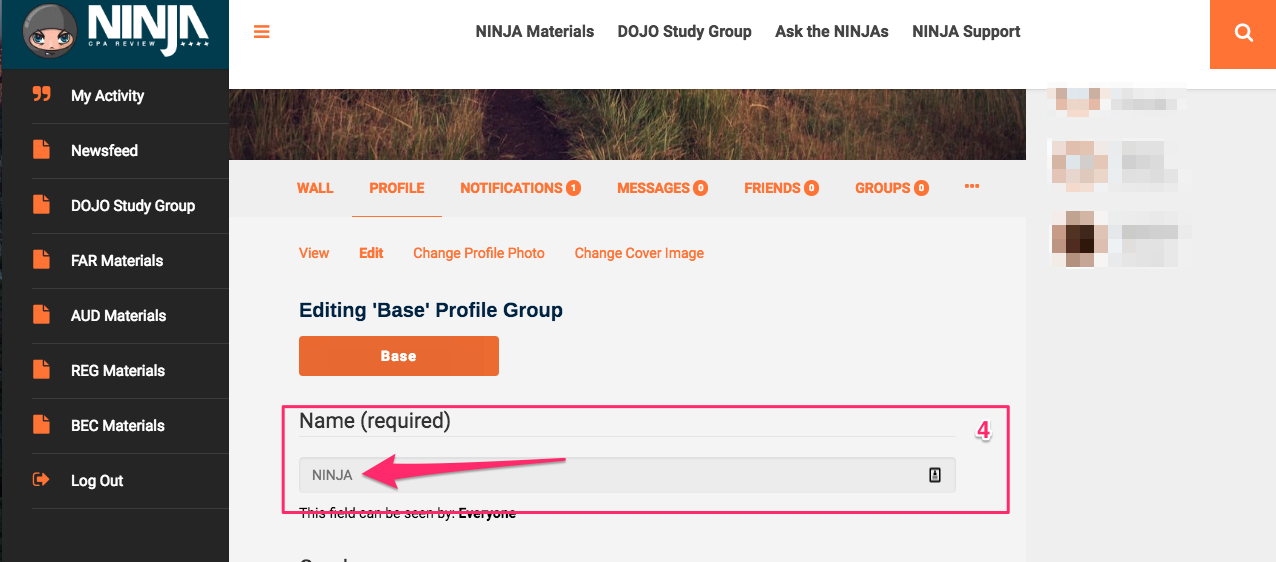
Task: Toggle the hamburger sidebar menu icon
Action: tap(262, 32)
